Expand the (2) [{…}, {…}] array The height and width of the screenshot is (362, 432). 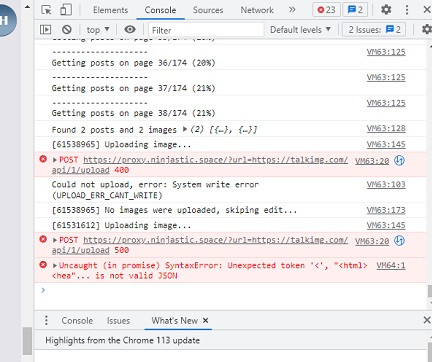click(x=185, y=129)
